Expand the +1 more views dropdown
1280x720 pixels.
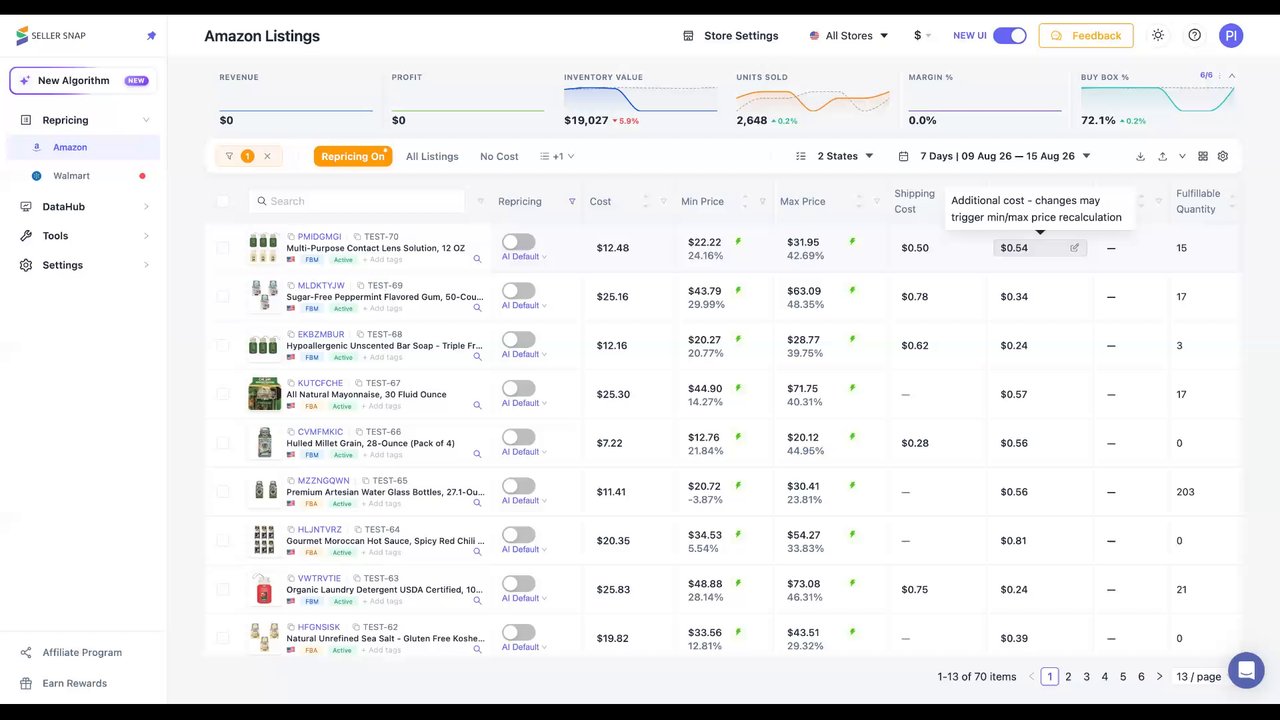(557, 156)
